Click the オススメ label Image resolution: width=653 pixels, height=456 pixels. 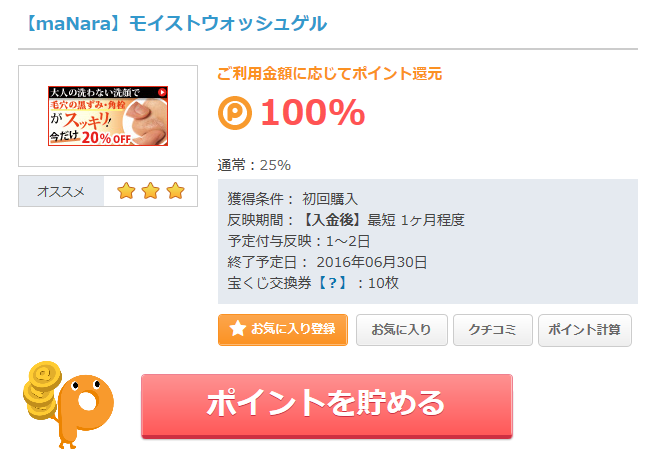pyautogui.click(x=61, y=191)
